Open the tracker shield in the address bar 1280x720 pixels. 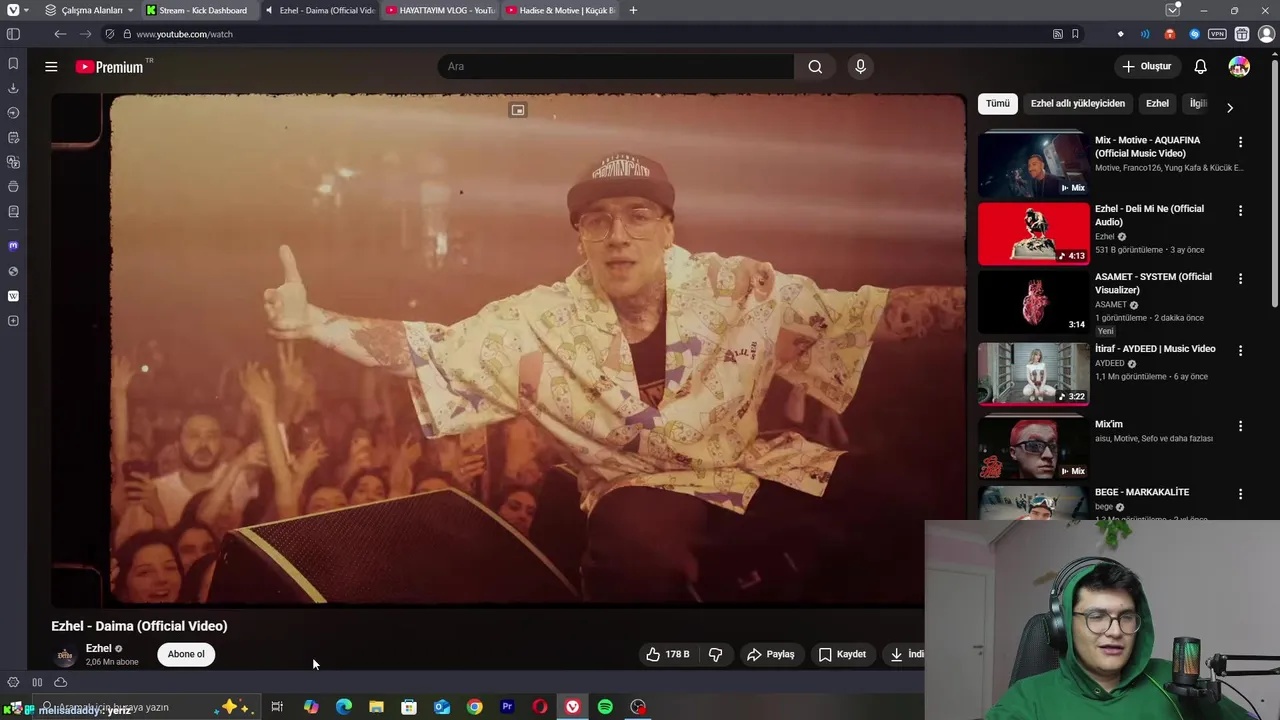click(110, 34)
